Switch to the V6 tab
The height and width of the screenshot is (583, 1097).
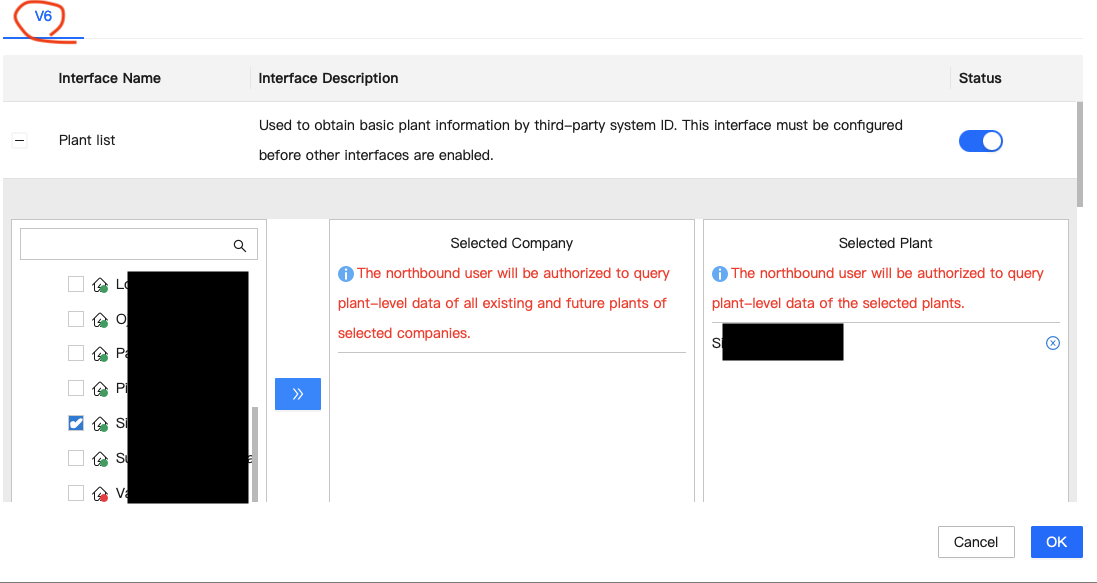[x=43, y=17]
